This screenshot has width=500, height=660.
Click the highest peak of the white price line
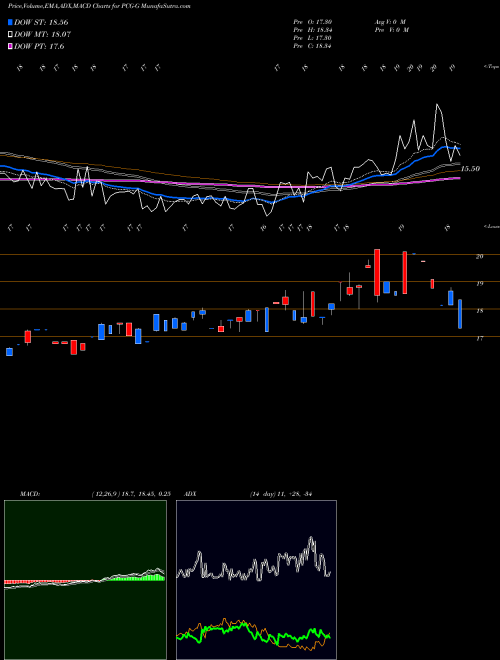(x=437, y=104)
